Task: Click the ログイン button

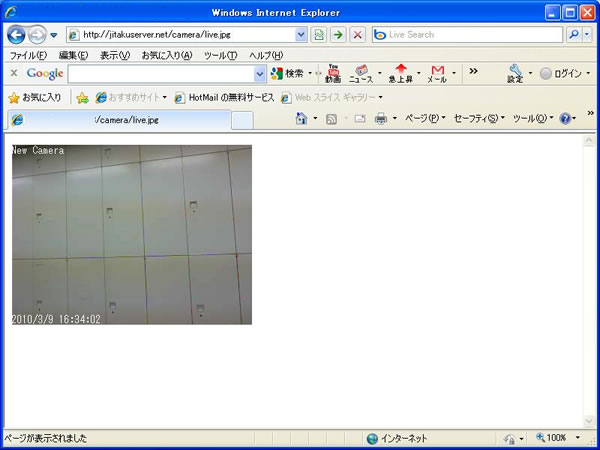Action: coord(561,74)
